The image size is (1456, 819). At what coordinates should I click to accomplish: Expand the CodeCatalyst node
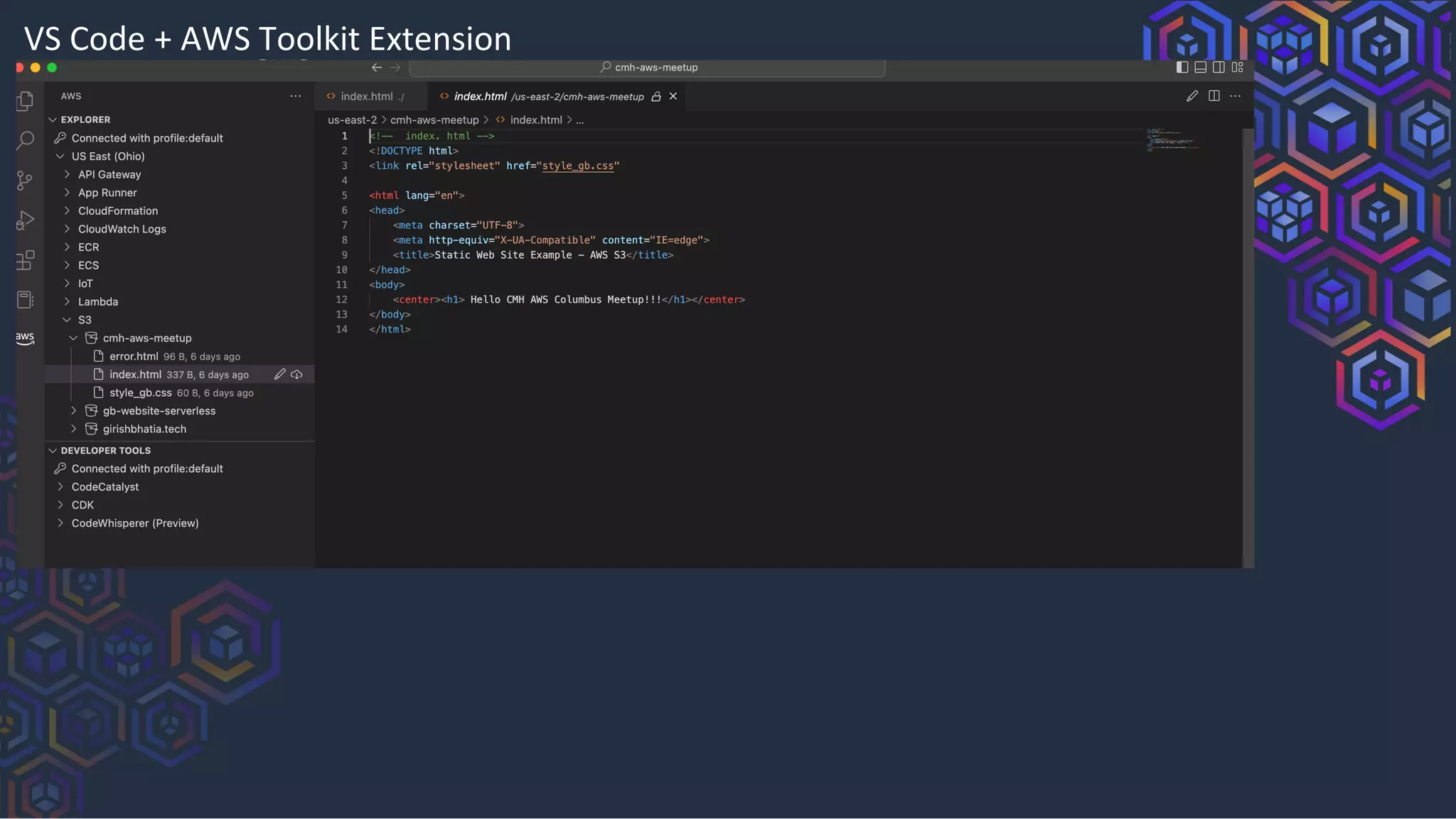(x=60, y=486)
